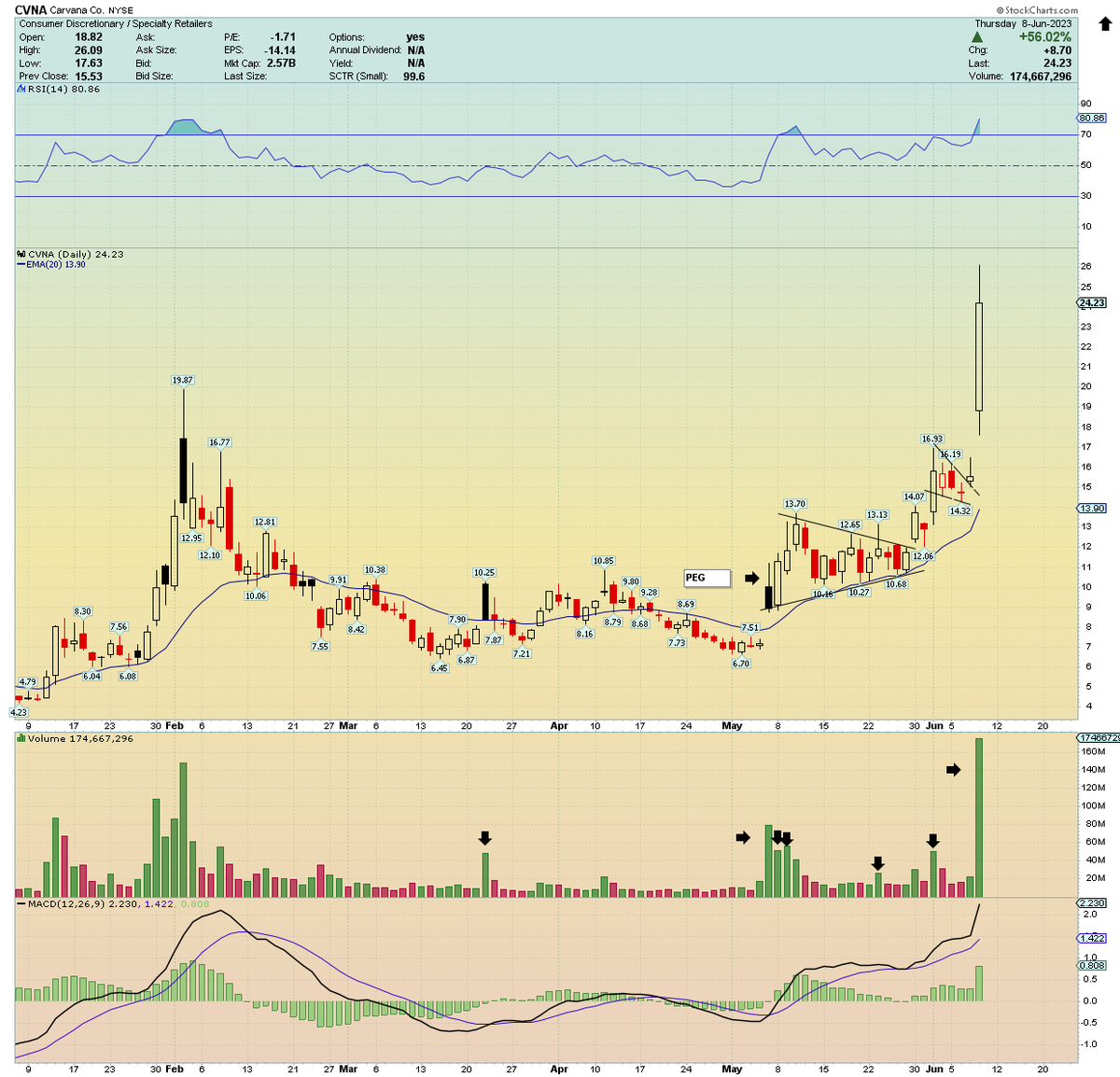
Task: Click the green up-triangle change indicator
Action: (977, 36)
